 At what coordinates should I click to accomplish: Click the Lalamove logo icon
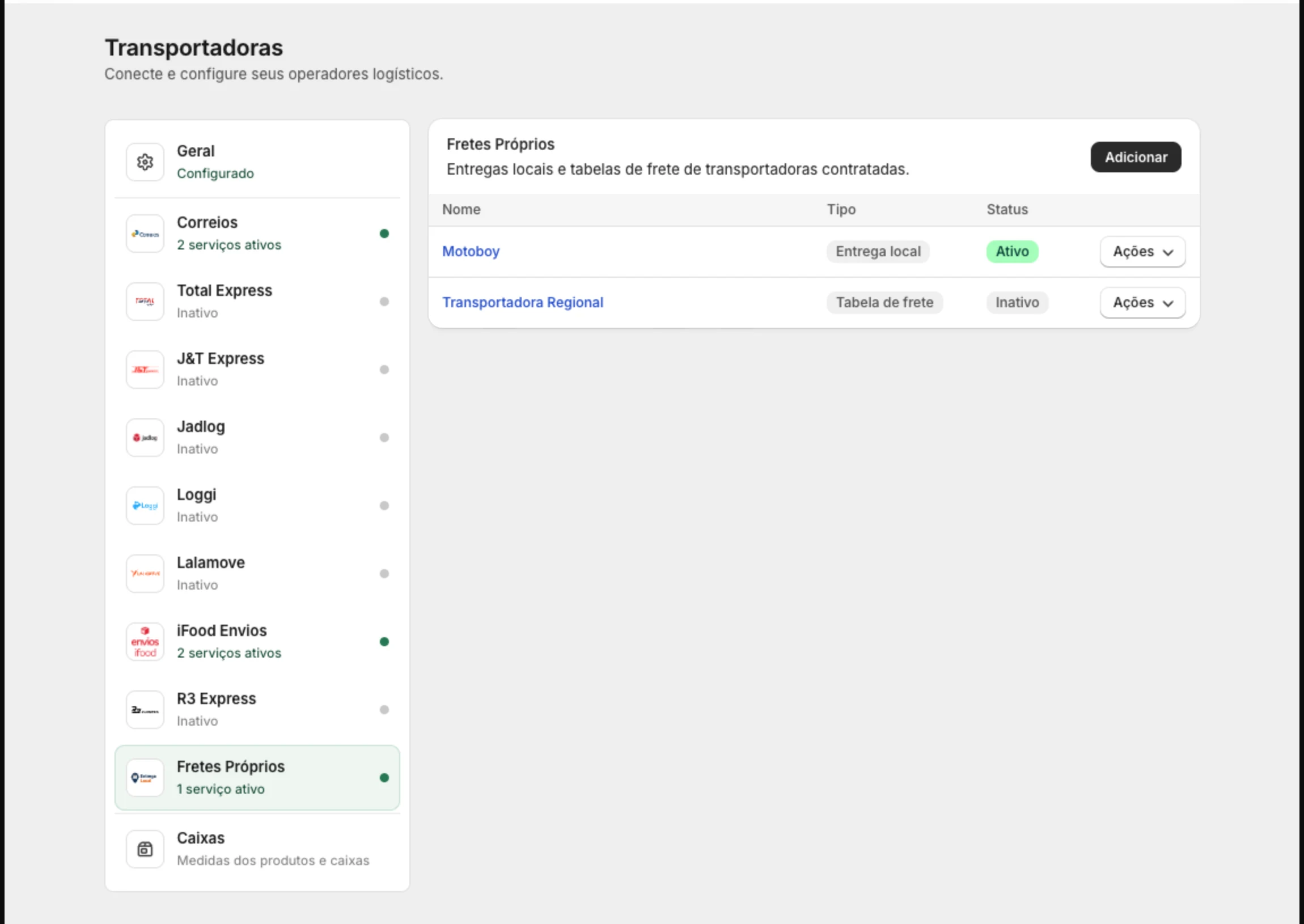tap(145, 574)
